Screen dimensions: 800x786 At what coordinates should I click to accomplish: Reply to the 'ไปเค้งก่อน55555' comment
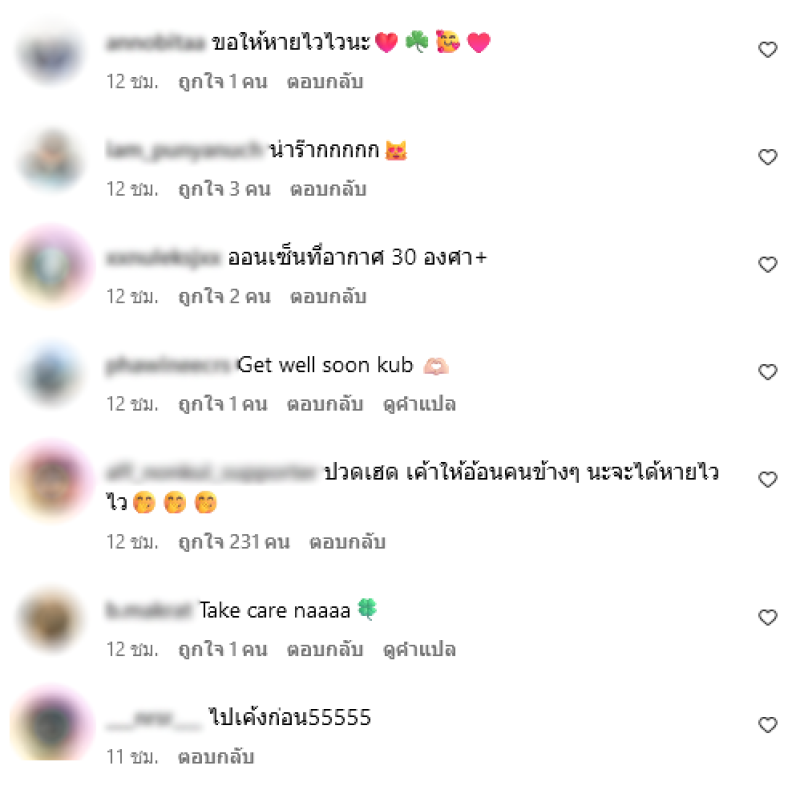pyautogui.click(x=216, y=756)
